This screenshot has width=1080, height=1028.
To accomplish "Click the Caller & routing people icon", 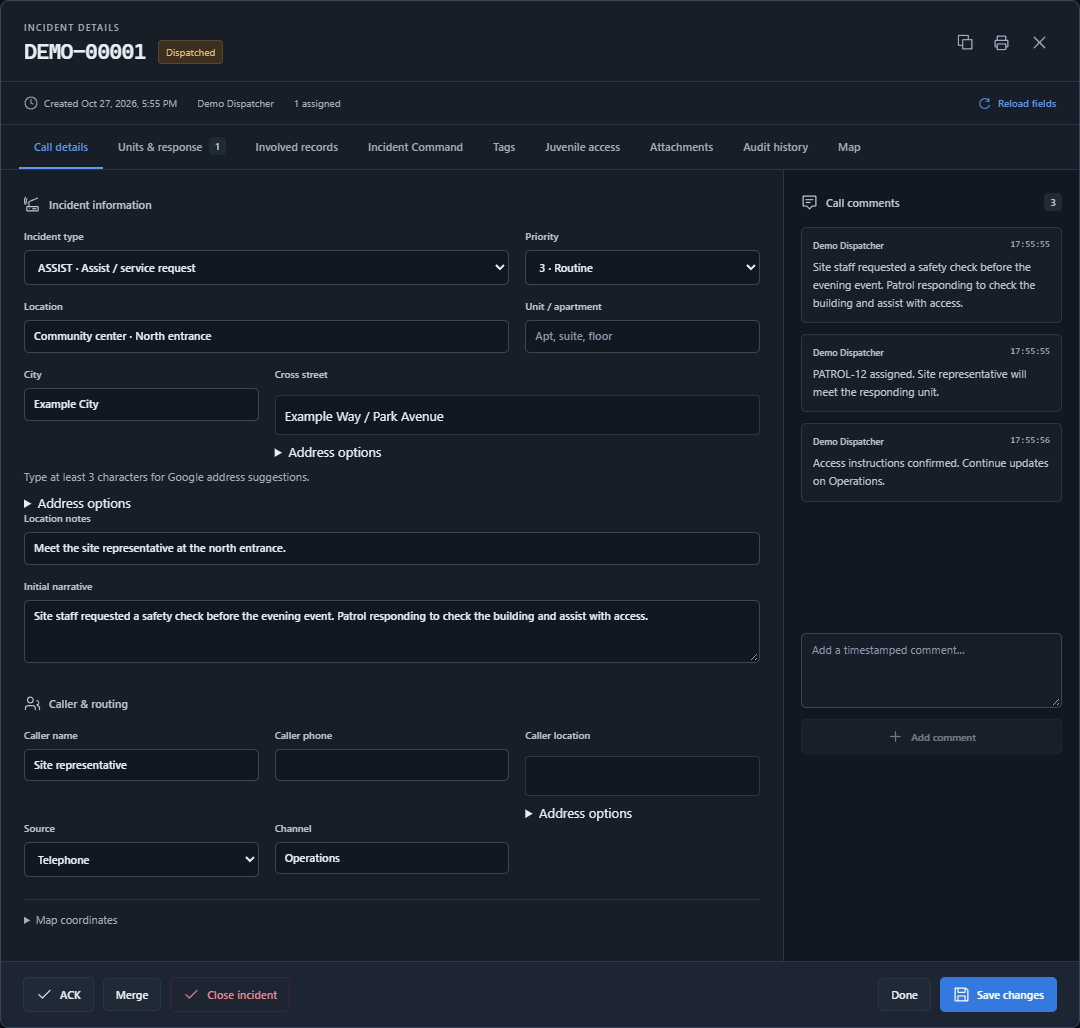I will point(32,704).
